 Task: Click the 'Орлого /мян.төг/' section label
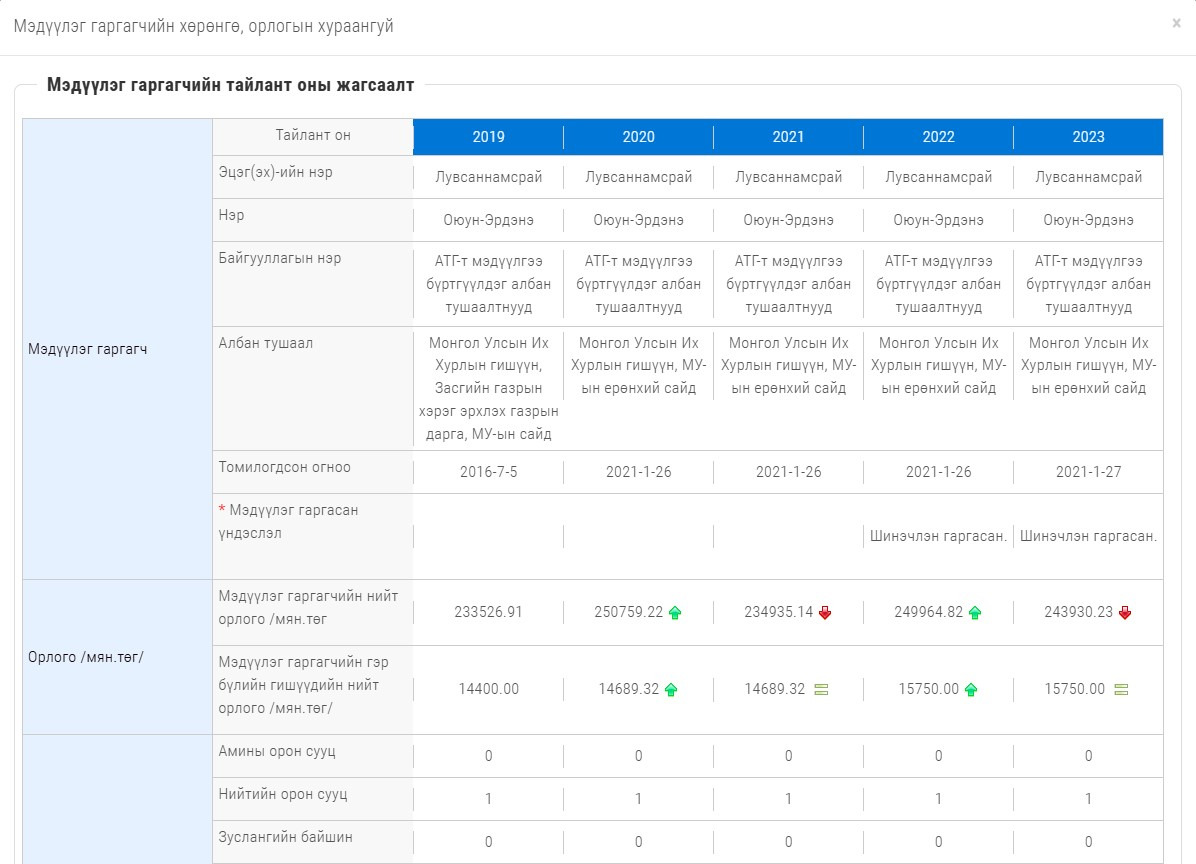coord(85,657)
